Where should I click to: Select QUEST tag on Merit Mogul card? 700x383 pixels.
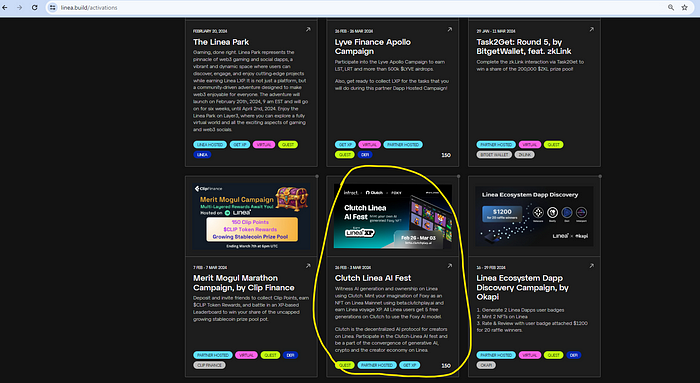pos(270,355)
